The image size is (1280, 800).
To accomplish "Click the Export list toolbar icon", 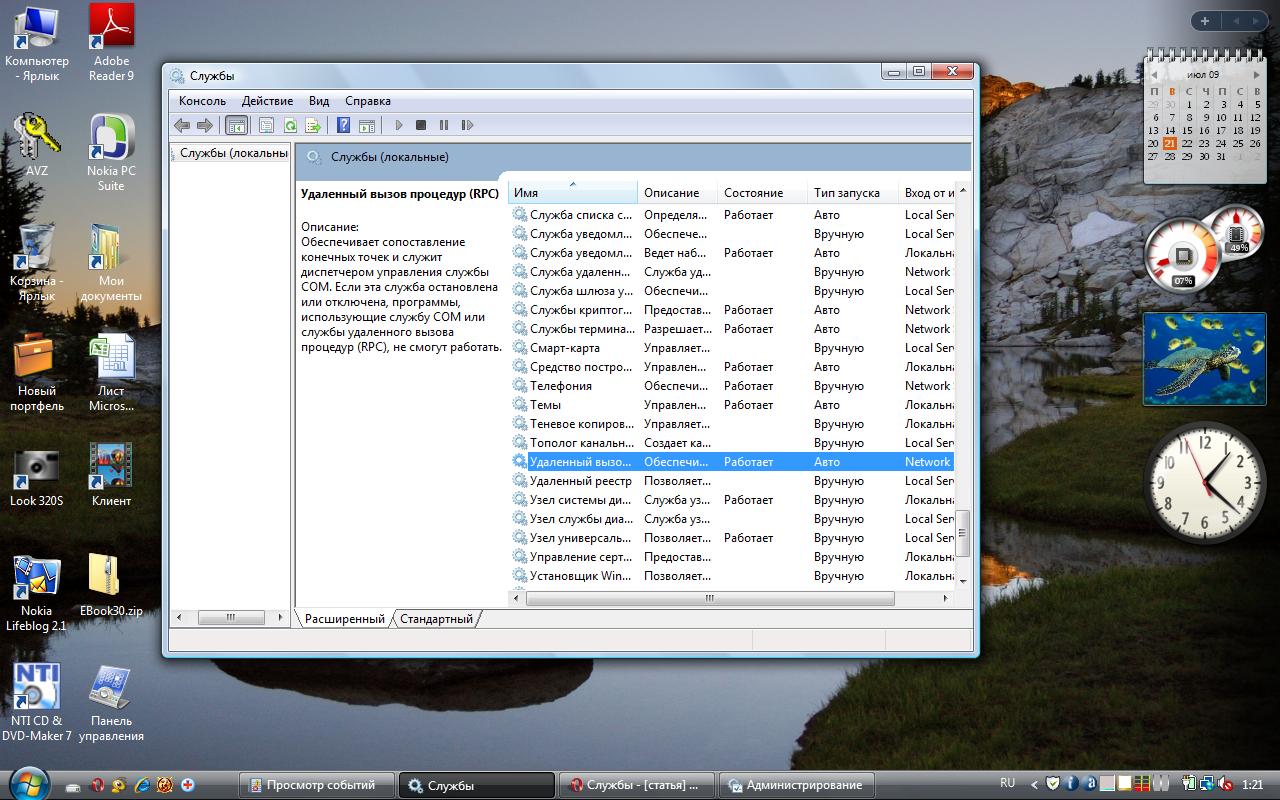I will tap(313, 126).
